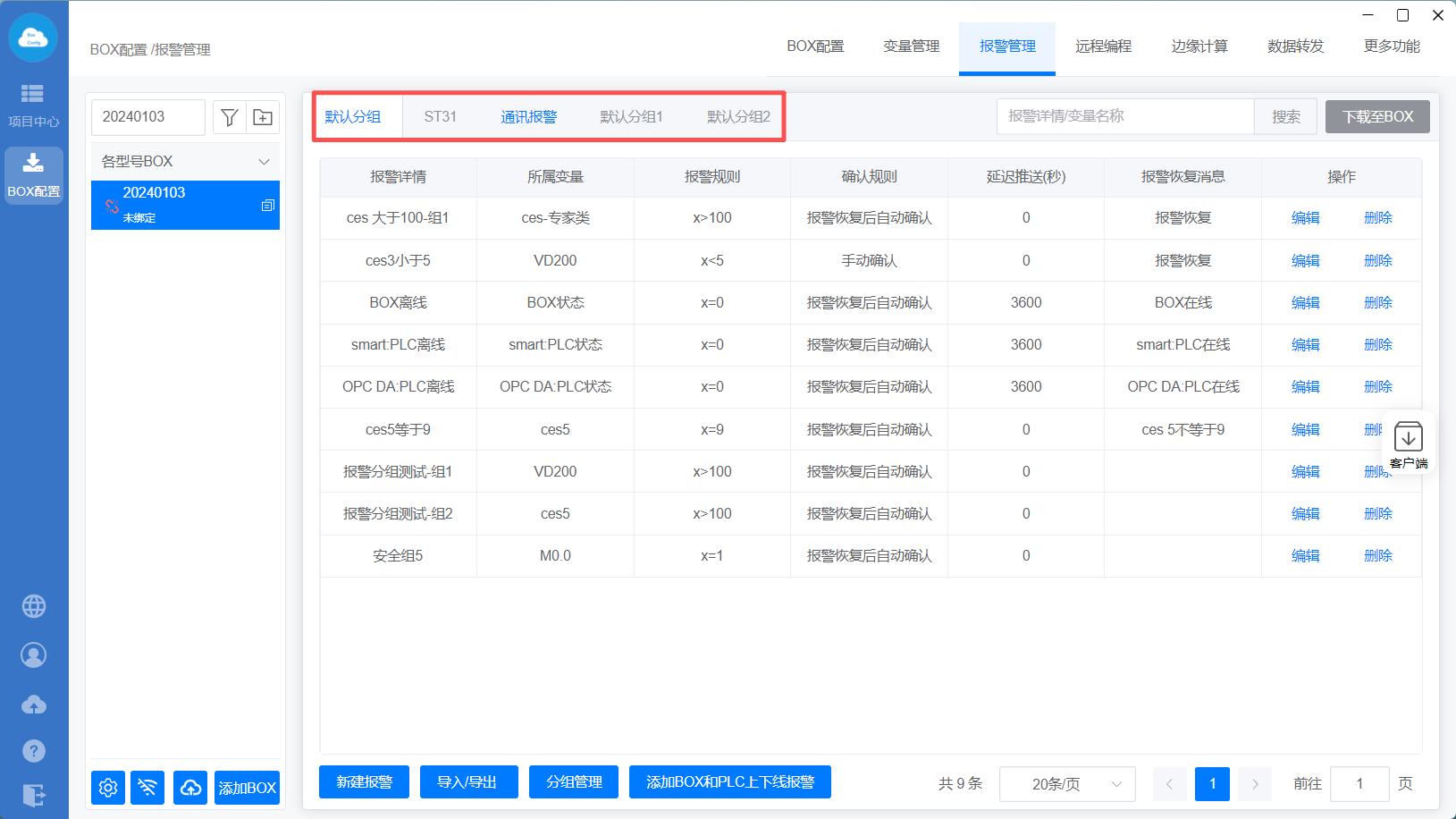Screen dimensions: 1456x819
Task: Click the add new folder icon
Action: (x=263, y=117)
